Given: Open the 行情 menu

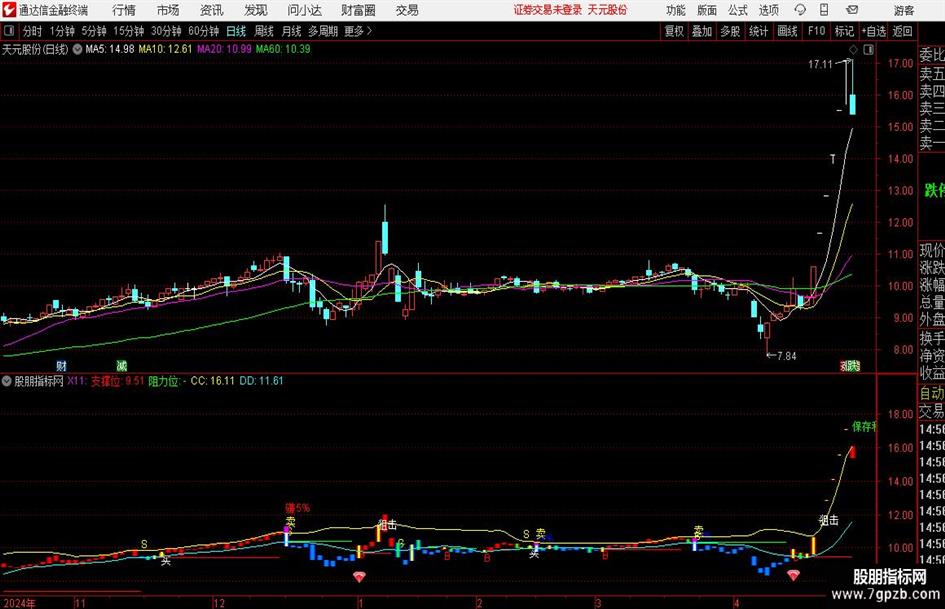Looking at the screenshot, I should (x=124, y=10).
